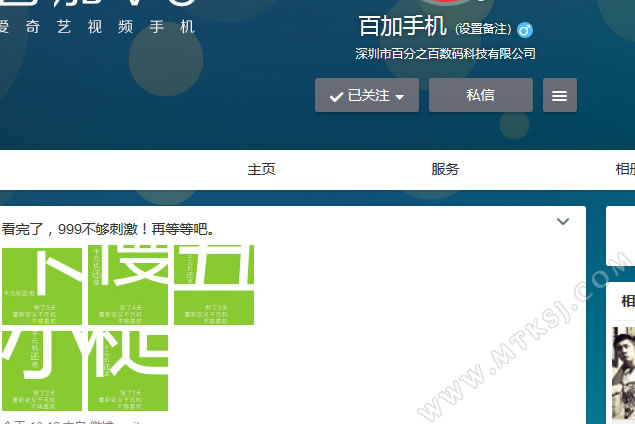This screenshot has height=424, width=635.
Task: Open first green thumbnail, 等了5天
Action: coord(42,285)
